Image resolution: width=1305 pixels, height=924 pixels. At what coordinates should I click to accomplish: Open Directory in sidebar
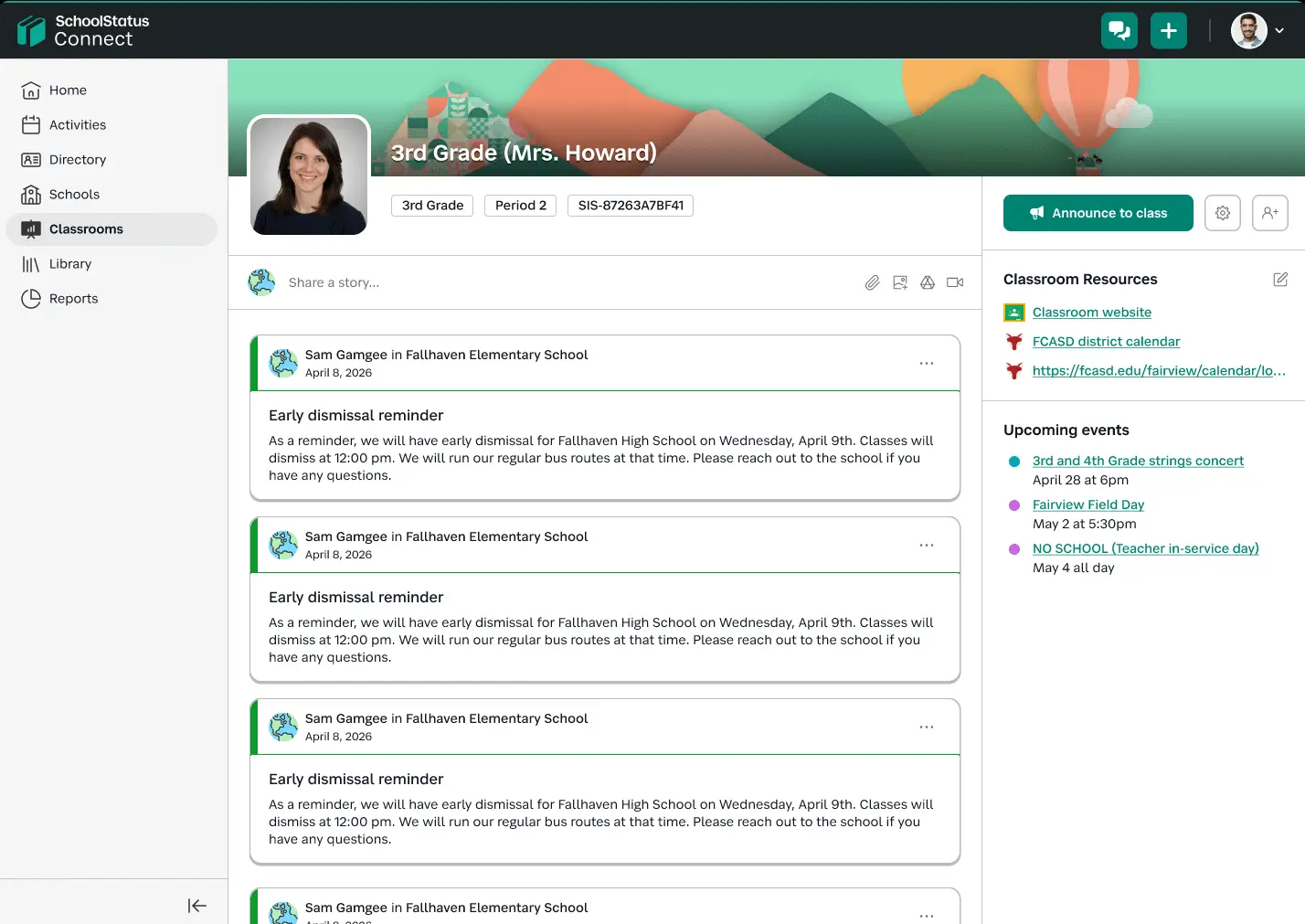[x=111, y=160]
